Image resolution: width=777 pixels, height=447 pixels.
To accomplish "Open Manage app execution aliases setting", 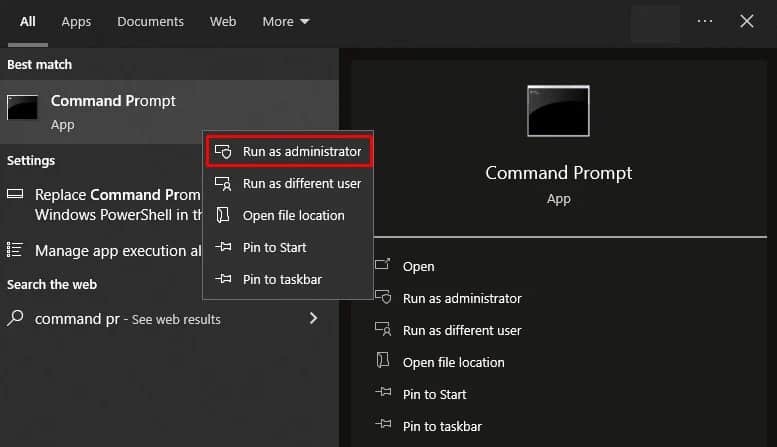I will click(x=102, y=251).
